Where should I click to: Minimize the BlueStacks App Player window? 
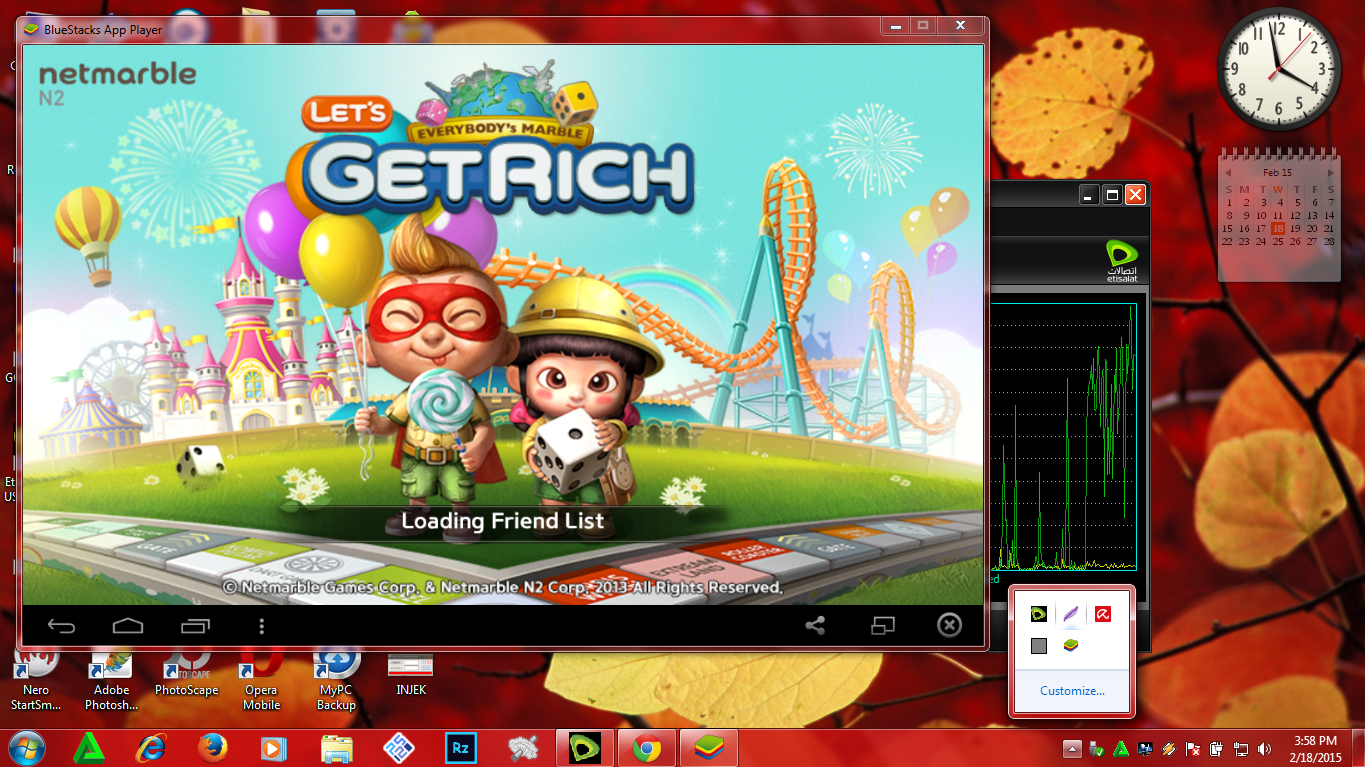(896, 26)
